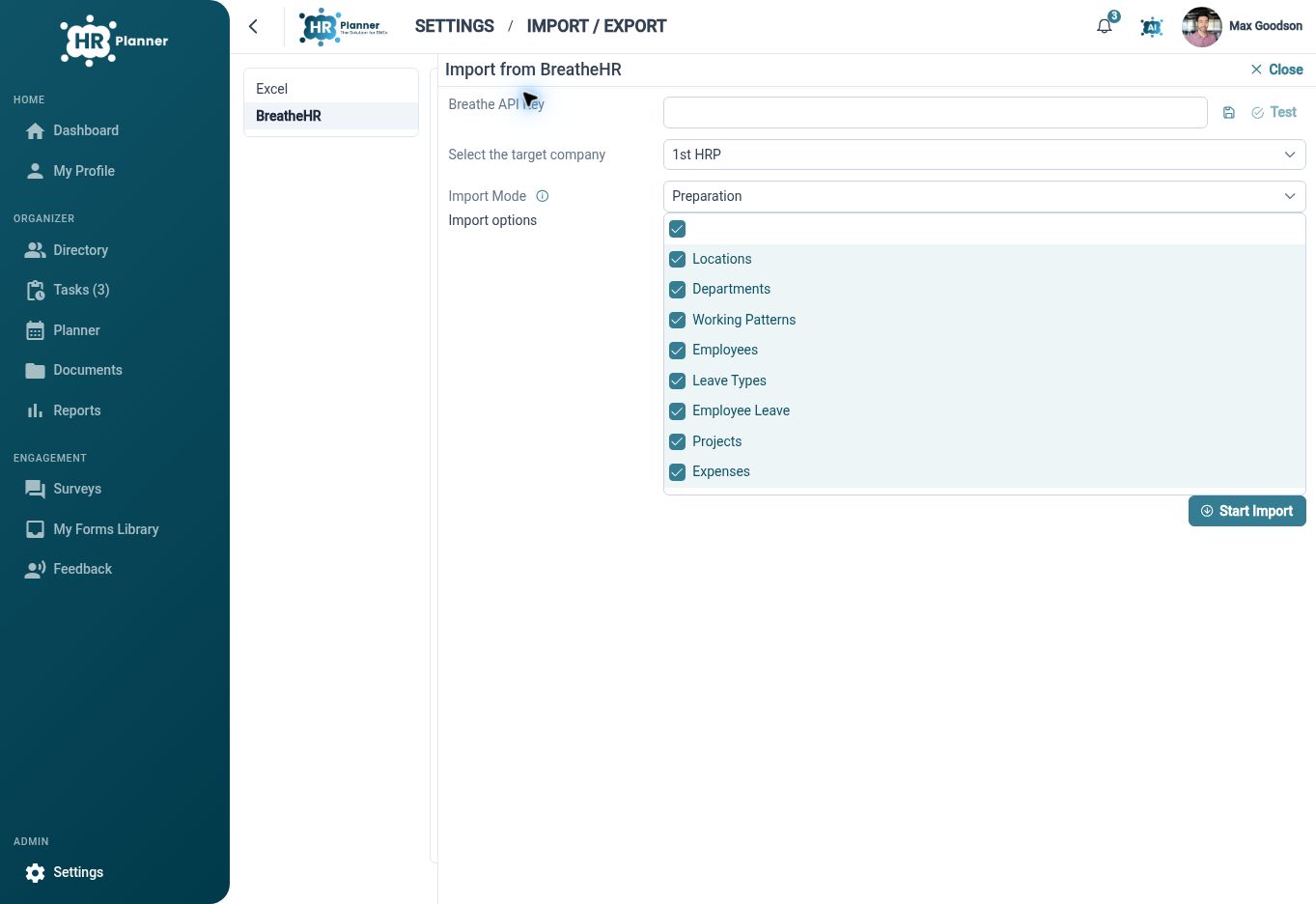Click the HR Planner sidebar logo
This screenshot has width=1316, height=904.
pyautogui.click(x=114, y=41)
